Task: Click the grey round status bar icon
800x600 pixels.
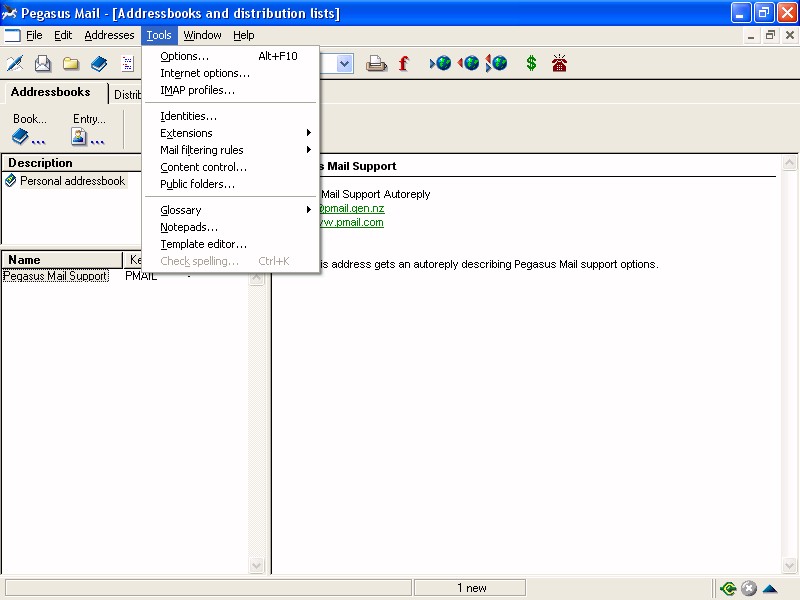Action: point(749,589)
